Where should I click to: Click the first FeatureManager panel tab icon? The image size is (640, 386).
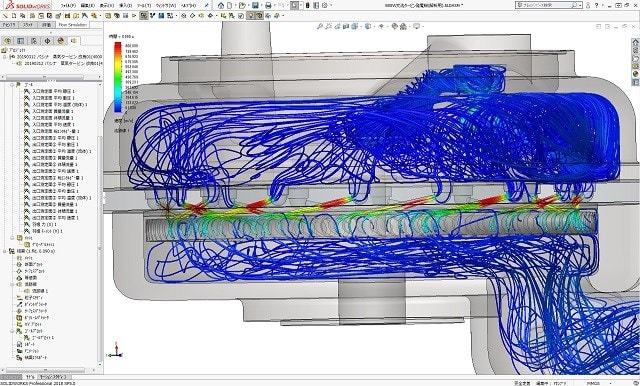pos(8,41)
